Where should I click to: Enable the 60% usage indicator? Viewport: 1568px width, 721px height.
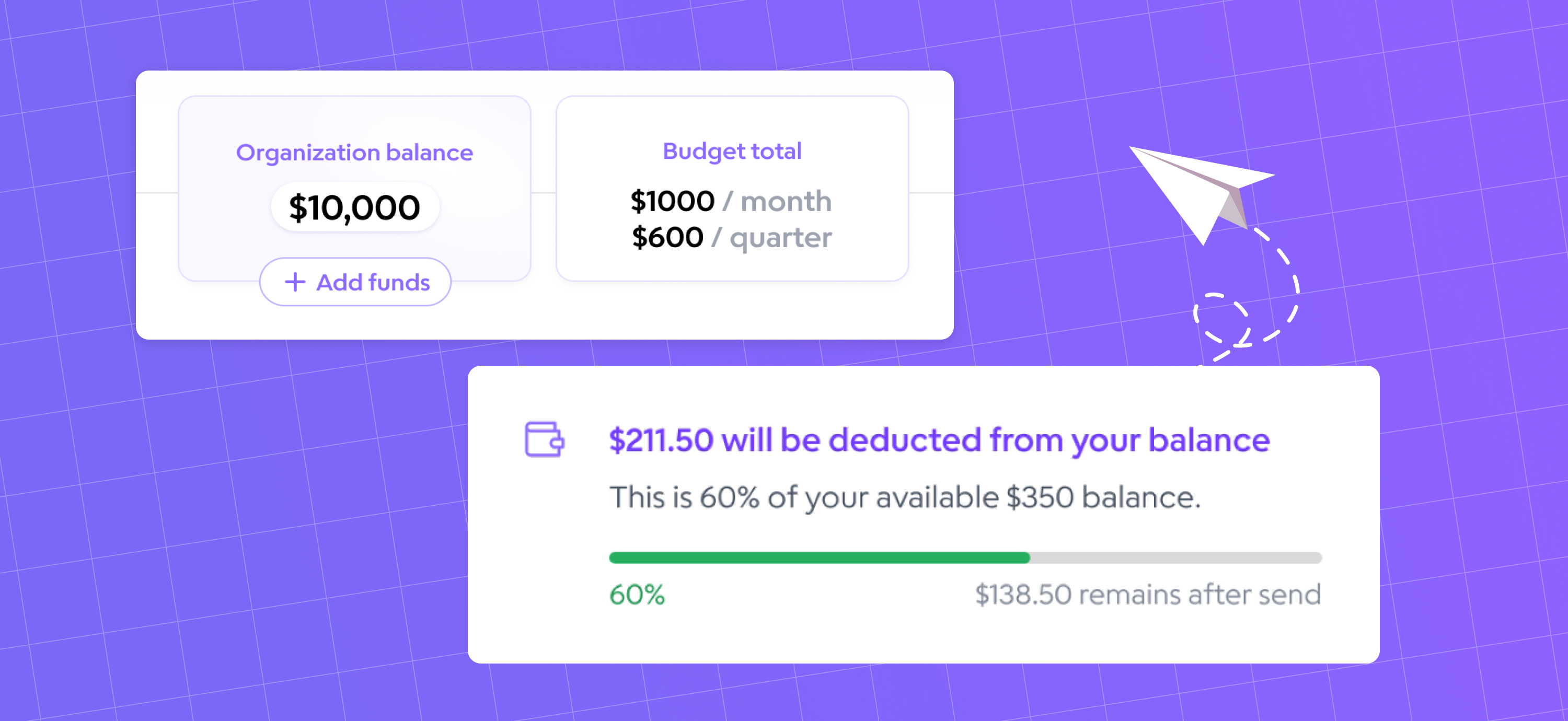coord(636,595)
